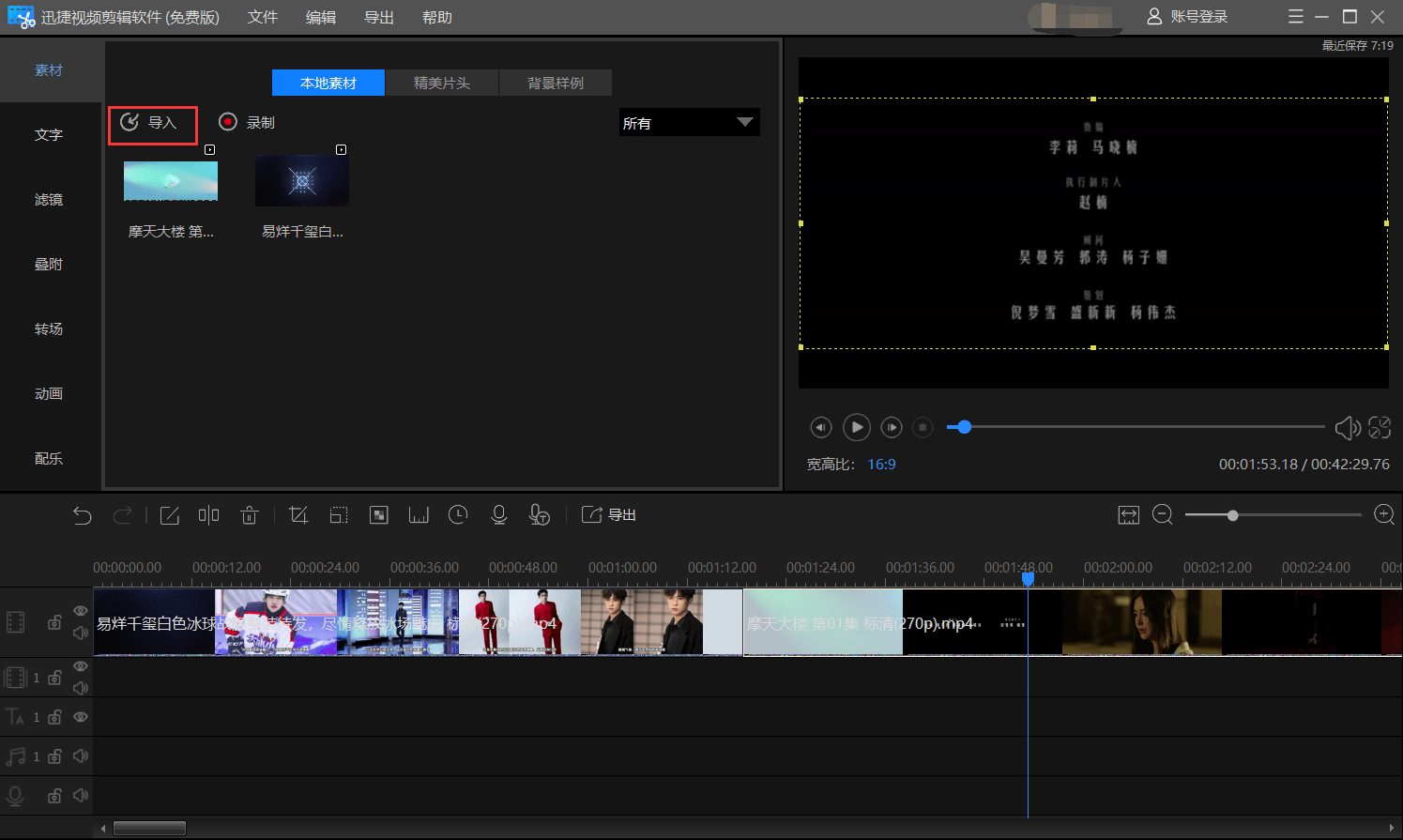
Task: Mute the main video track audio
Action: click(x=81, y=633)
